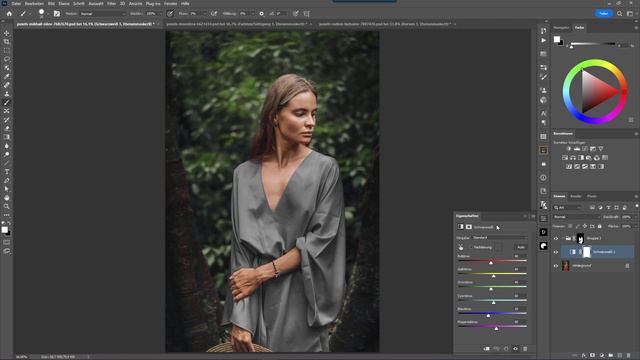
Task: Open the layer filter type dropdown
Action: point(568,208)
